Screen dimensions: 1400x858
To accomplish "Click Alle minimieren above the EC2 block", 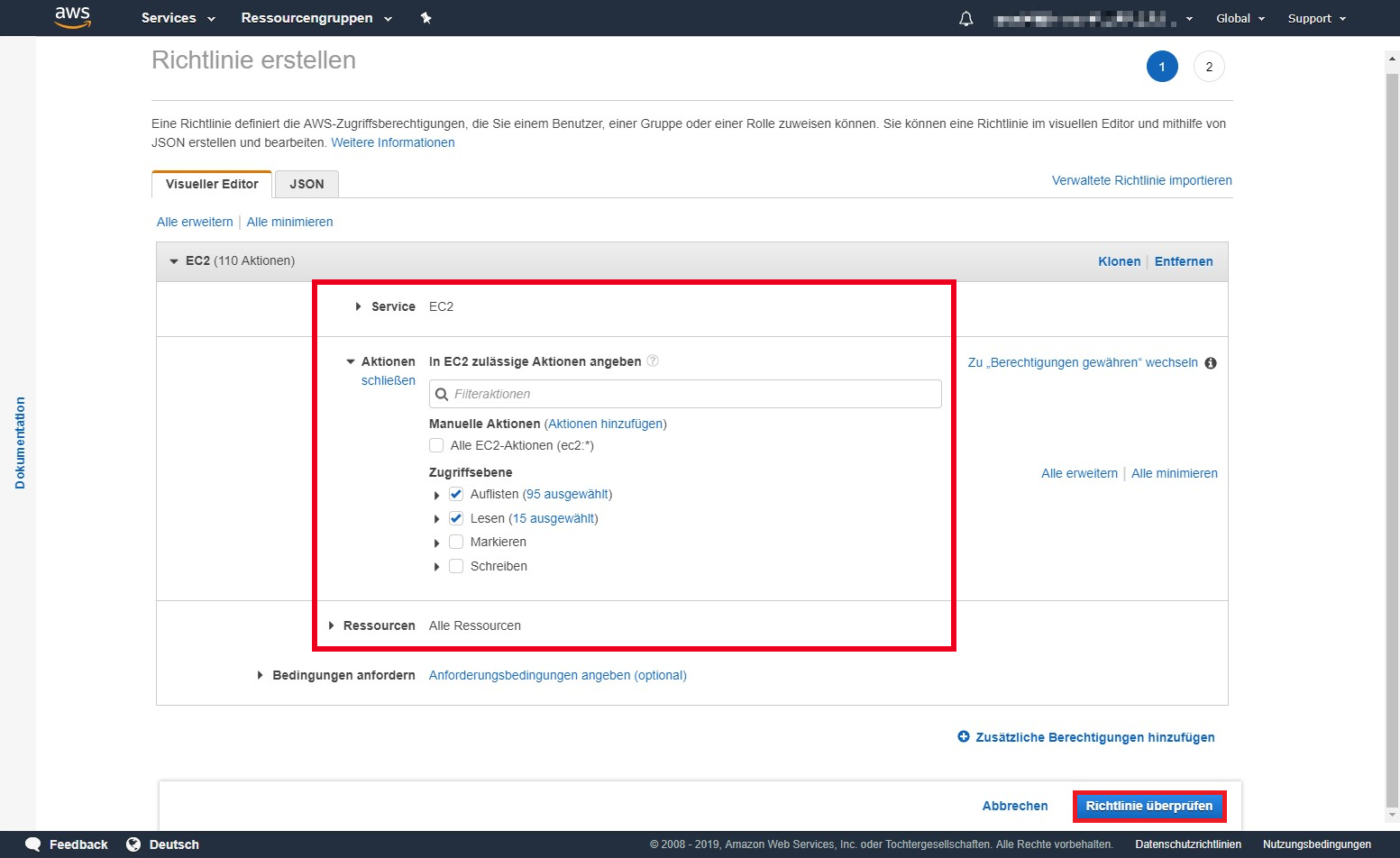I will [290, 222].
